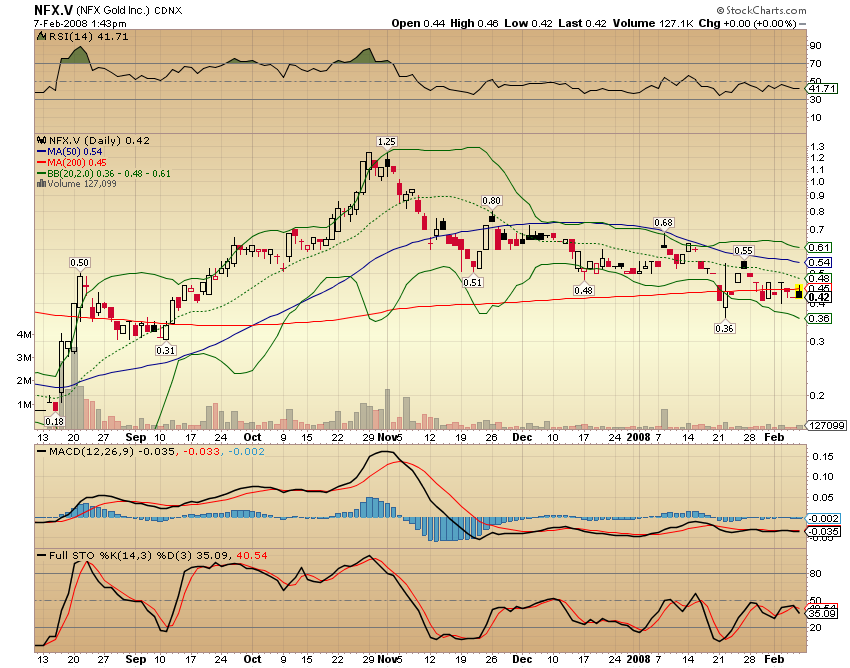Click the Nov label on the date axis

click(x=385, y=437)
